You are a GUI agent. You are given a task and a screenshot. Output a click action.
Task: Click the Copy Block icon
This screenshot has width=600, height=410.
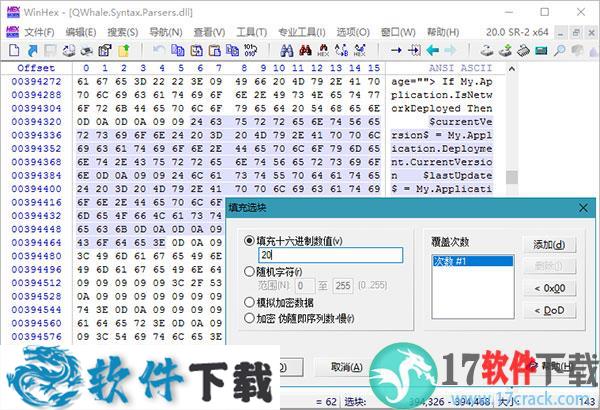[178, 50]
